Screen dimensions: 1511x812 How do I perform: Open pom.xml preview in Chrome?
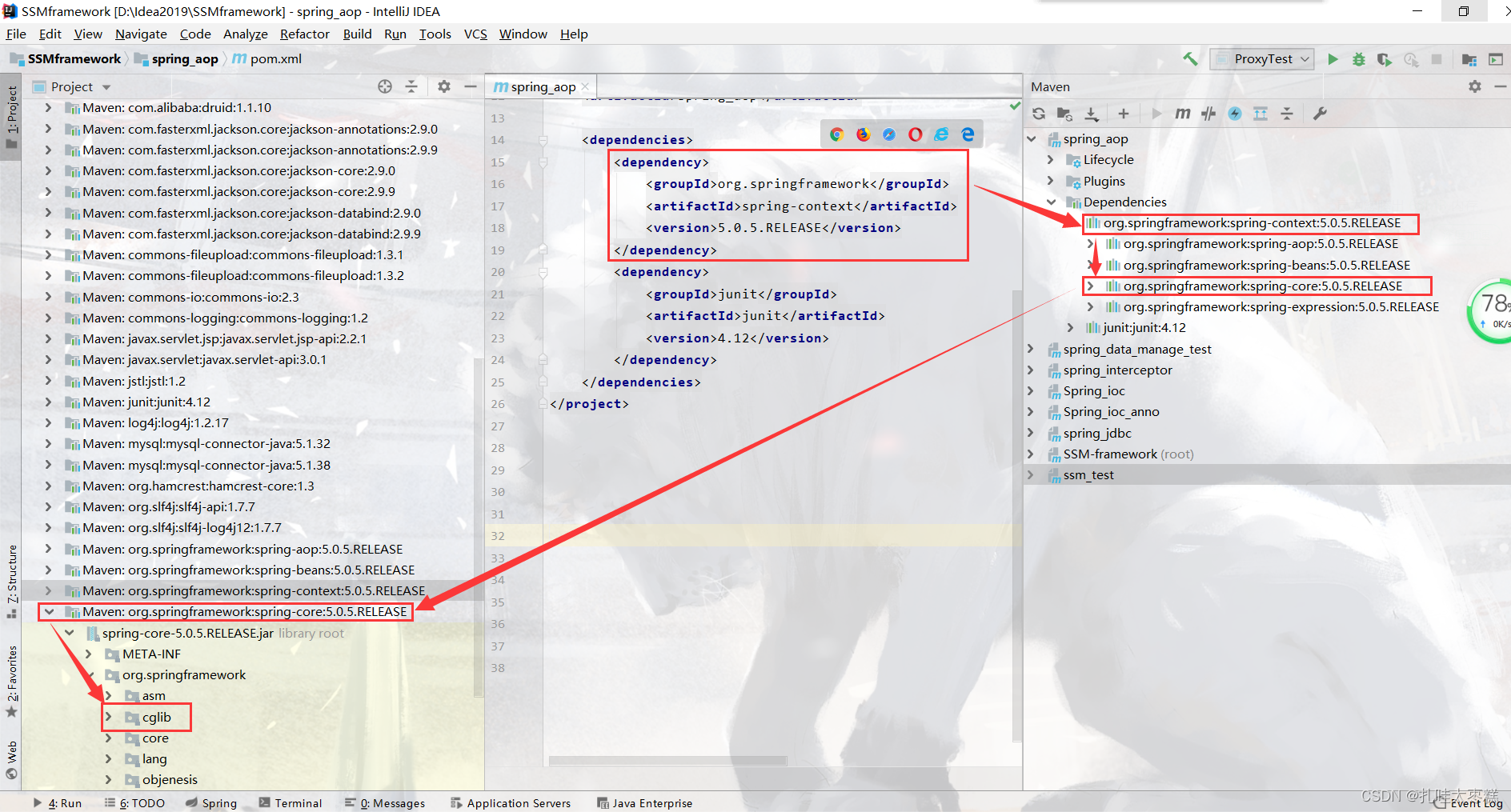pos(836,134)
